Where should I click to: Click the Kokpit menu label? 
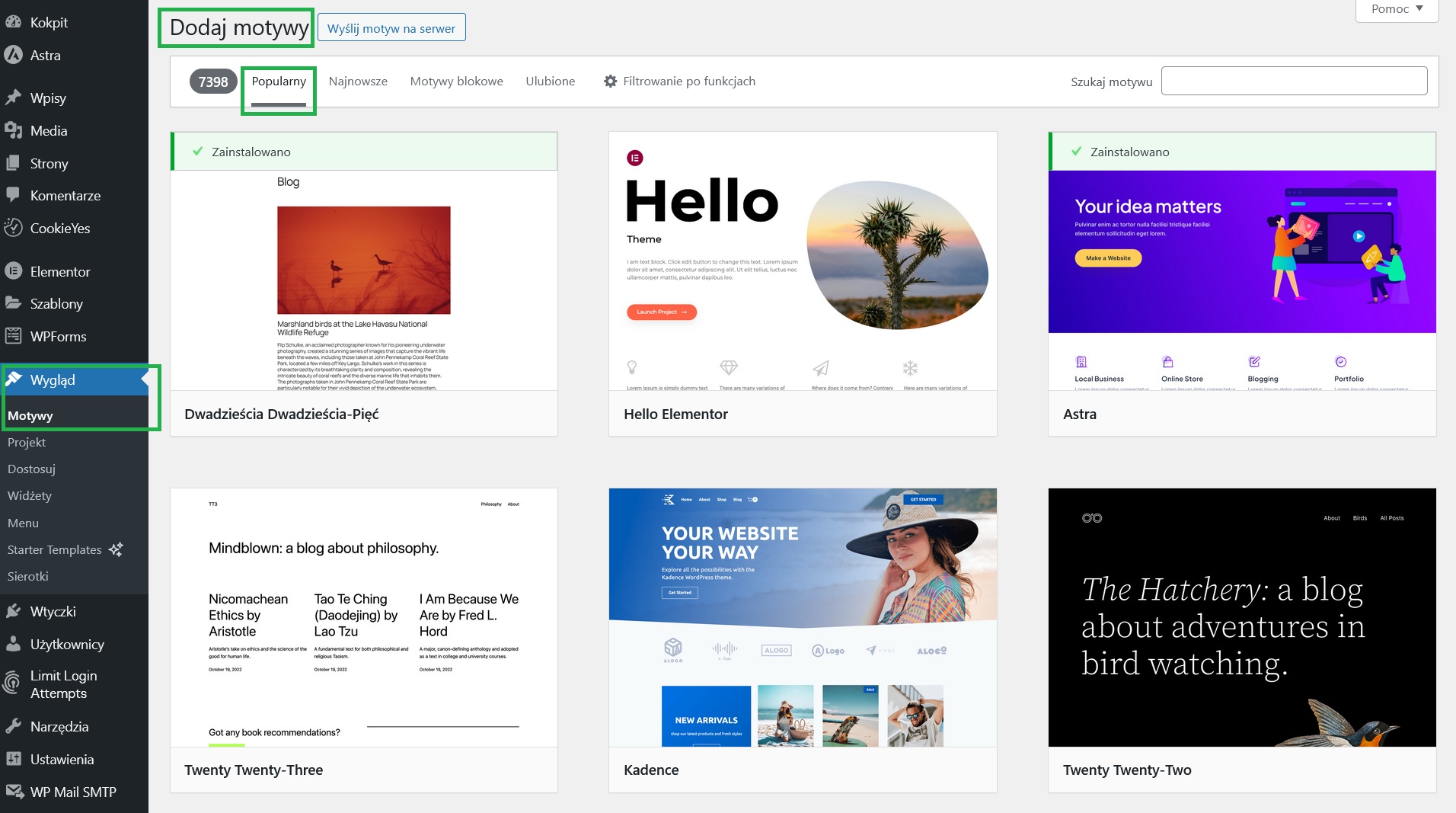(x=49, y=22)
